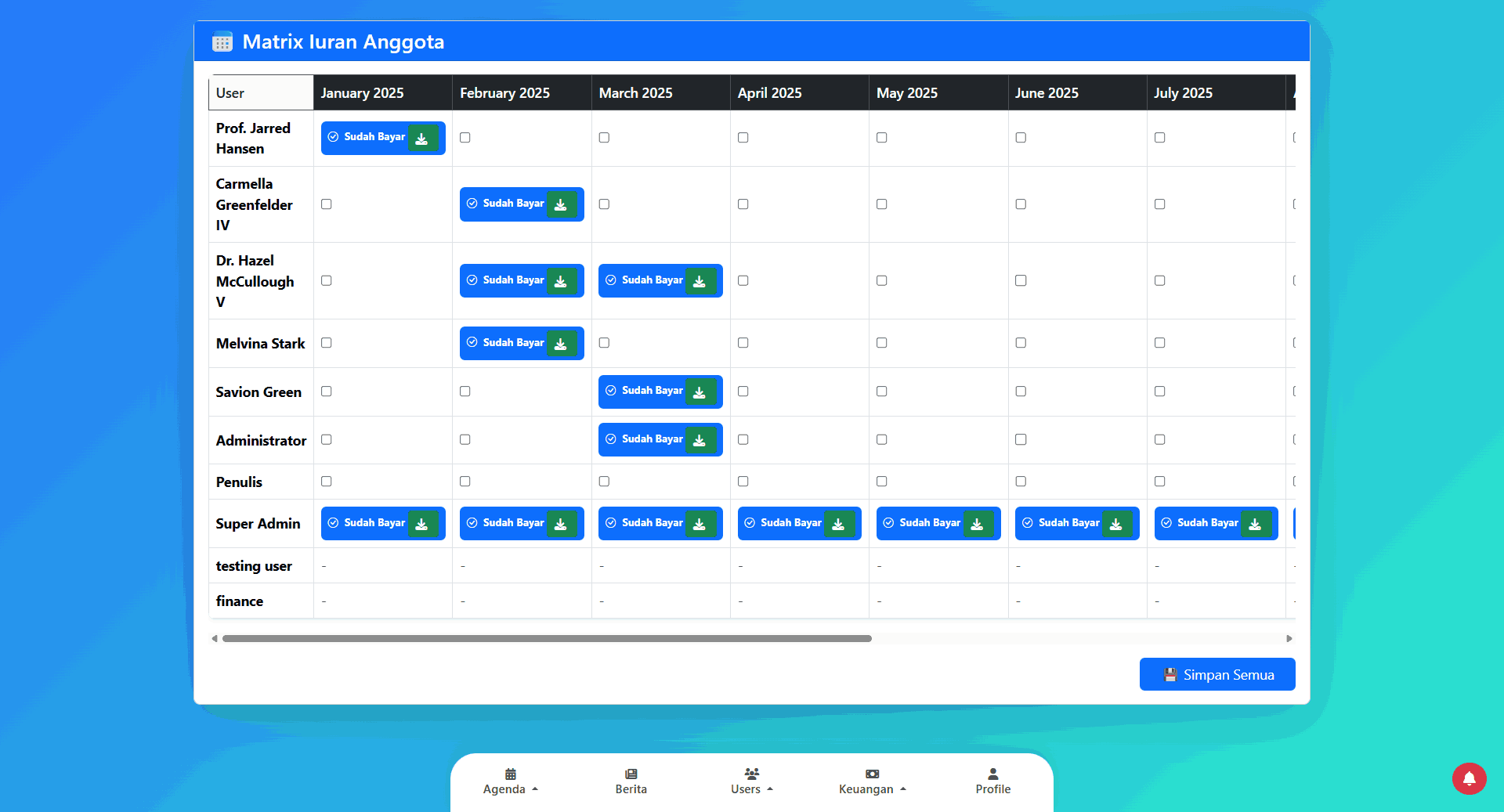The image size is (1504, 812).
Task: Download Savion Green's March 2025 receipt
Action: 700,392
